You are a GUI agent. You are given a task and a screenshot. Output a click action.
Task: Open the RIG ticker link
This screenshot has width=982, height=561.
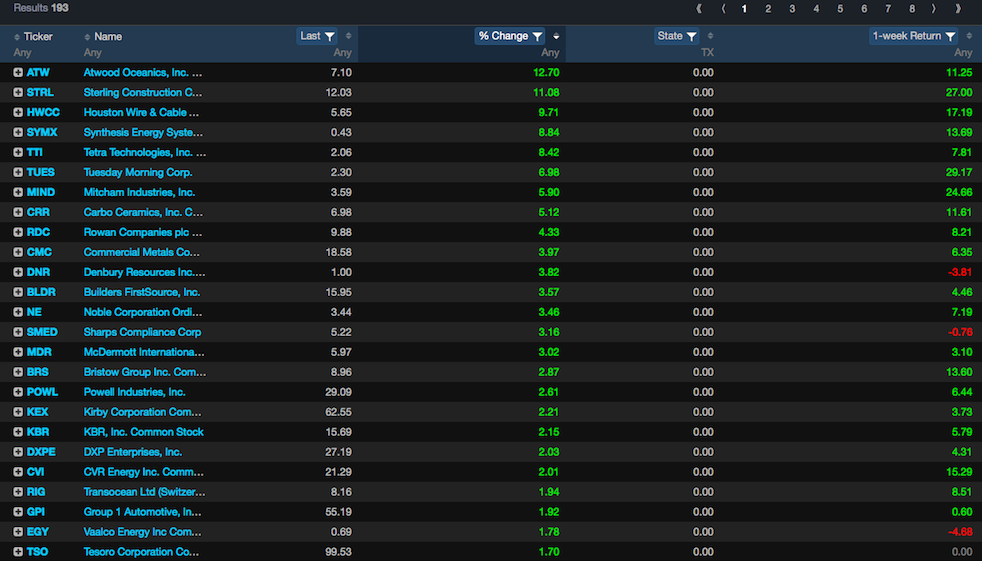(36, 492)
